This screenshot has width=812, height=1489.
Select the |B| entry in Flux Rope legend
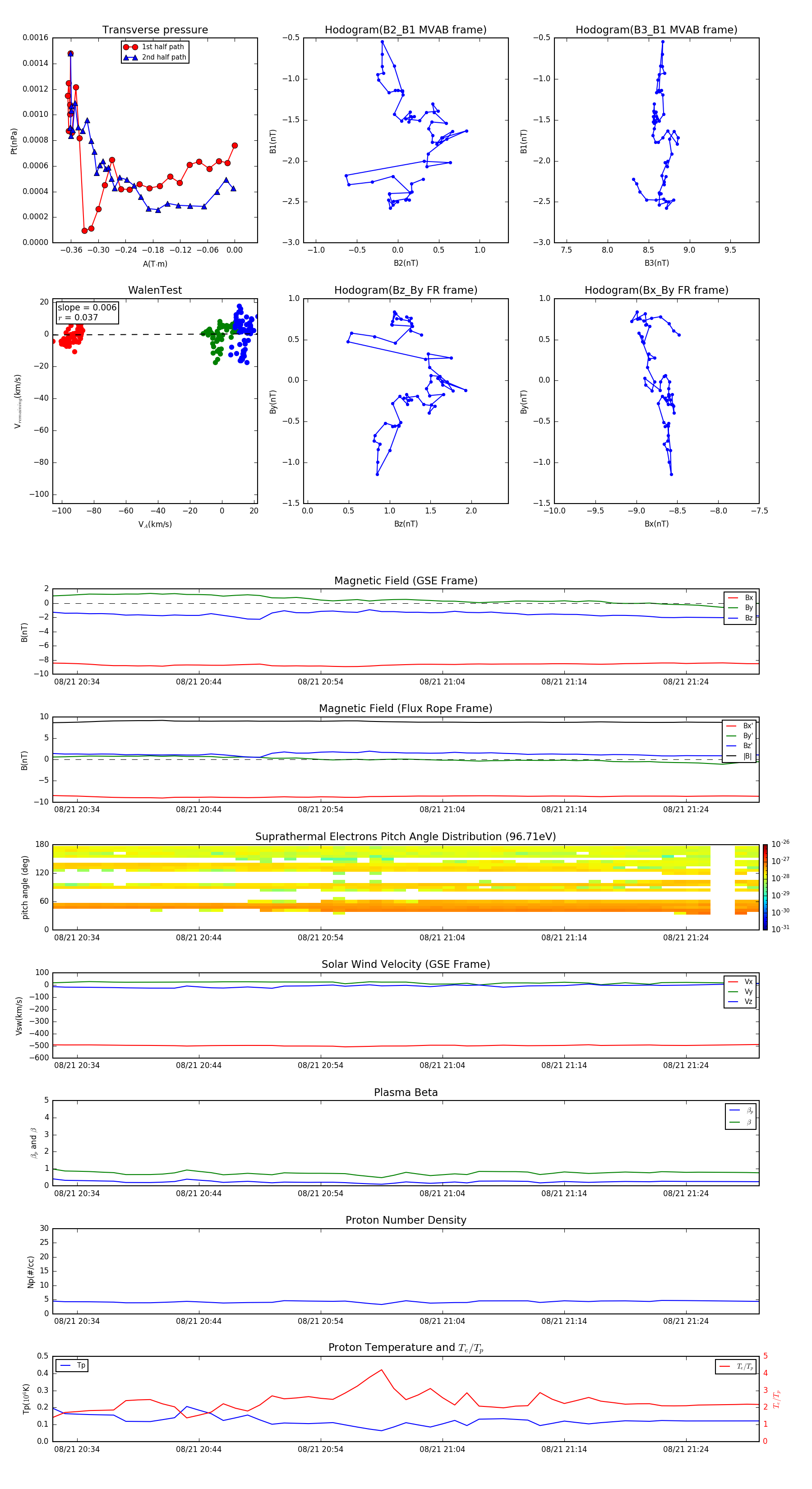(x=739, y=756)
